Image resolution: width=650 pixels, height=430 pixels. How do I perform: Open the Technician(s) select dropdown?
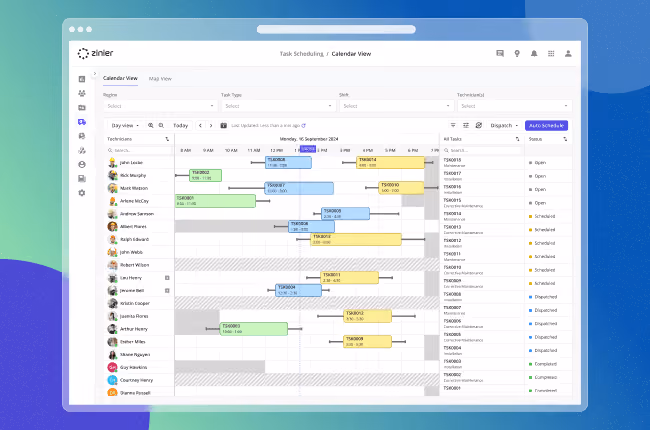514,106
